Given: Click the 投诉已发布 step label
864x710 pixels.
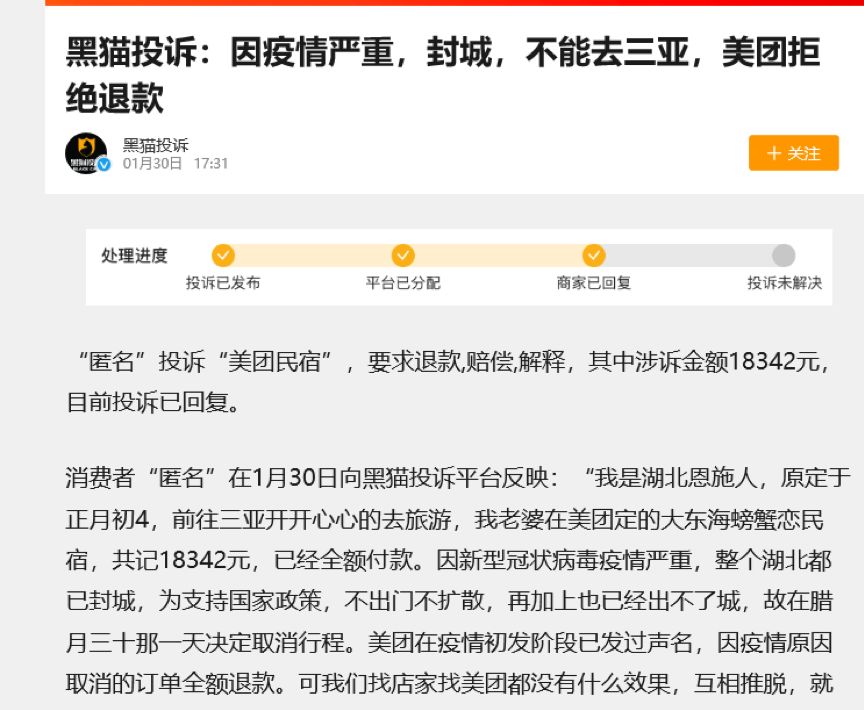Looking at the screenshot, I should click(x=223, y=283).
